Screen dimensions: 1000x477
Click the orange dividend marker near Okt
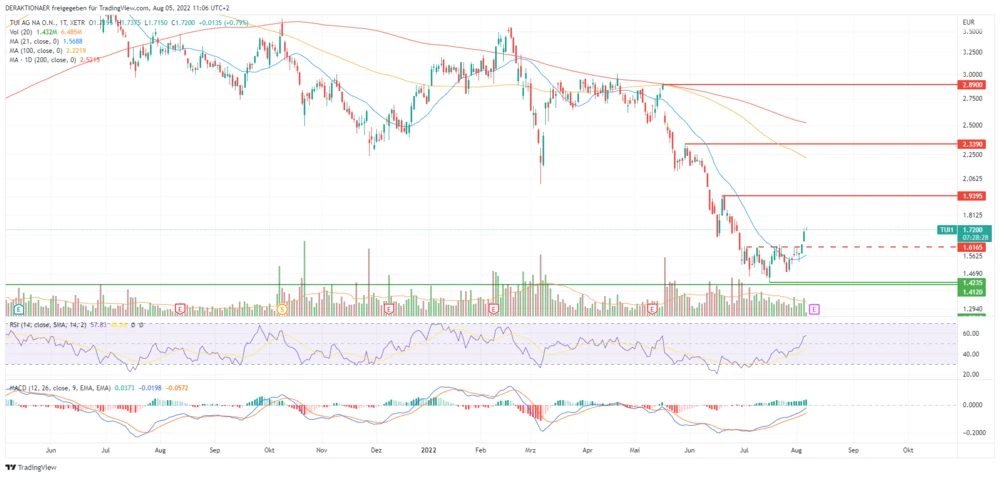click(x=282, y=309)
